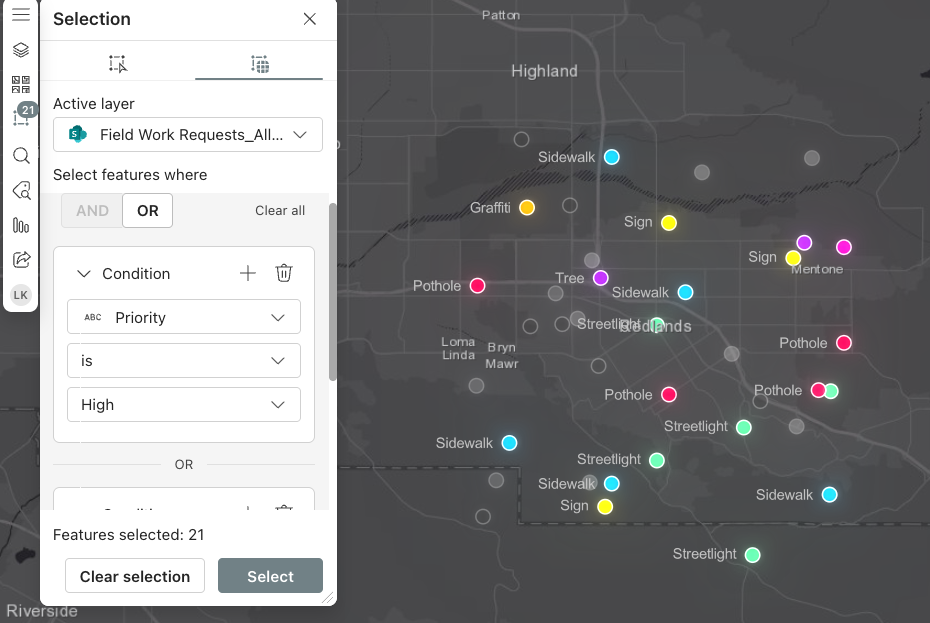Click the purple Tree map point

point(601,278)
